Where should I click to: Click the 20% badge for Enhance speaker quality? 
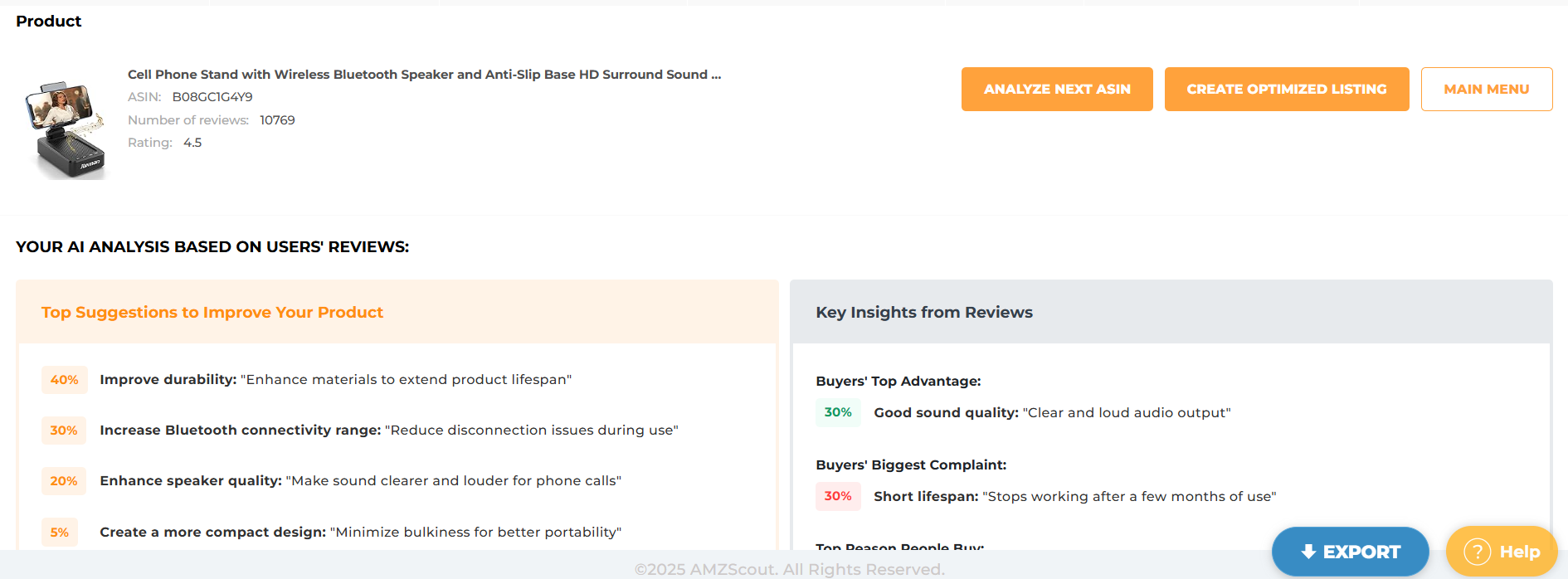click(x=64, y=481)
